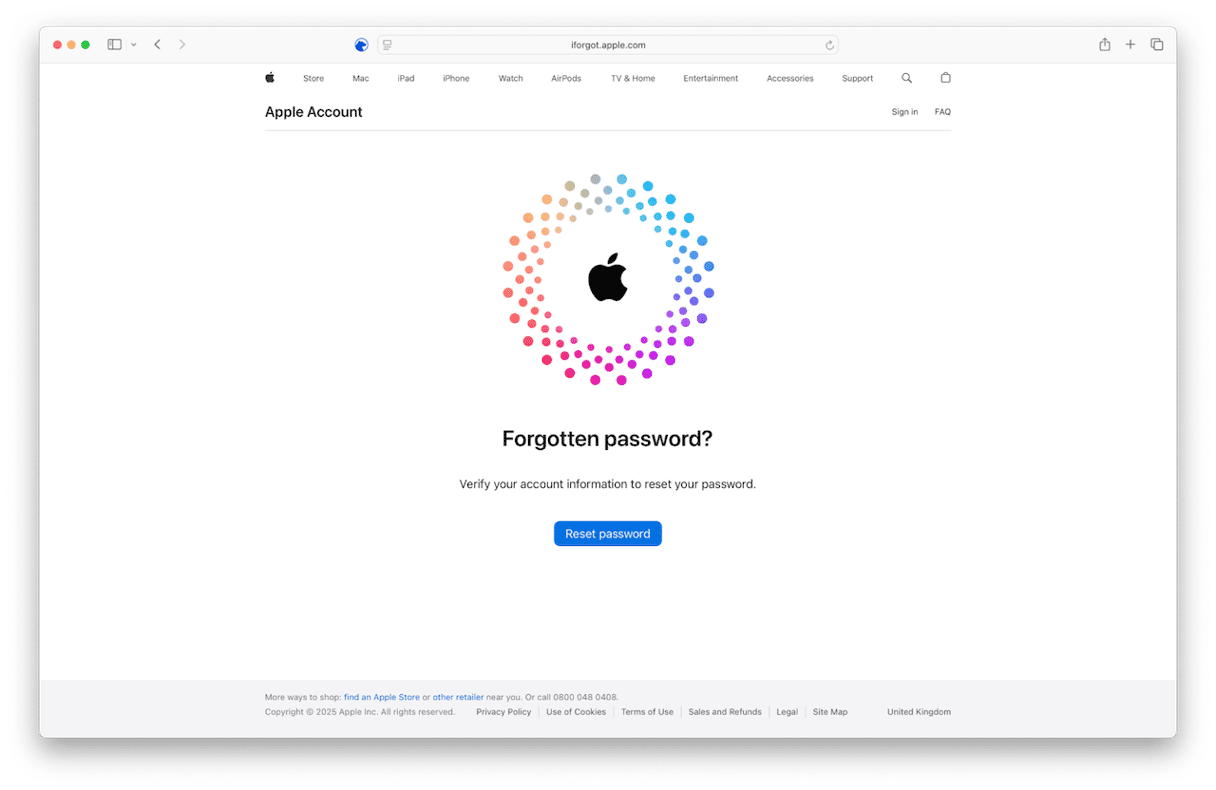Image resolution: width=1216 pixels, height=790 pixels.
Task: Click the Apple logo in the navigation bar
Action: [270, 77]
